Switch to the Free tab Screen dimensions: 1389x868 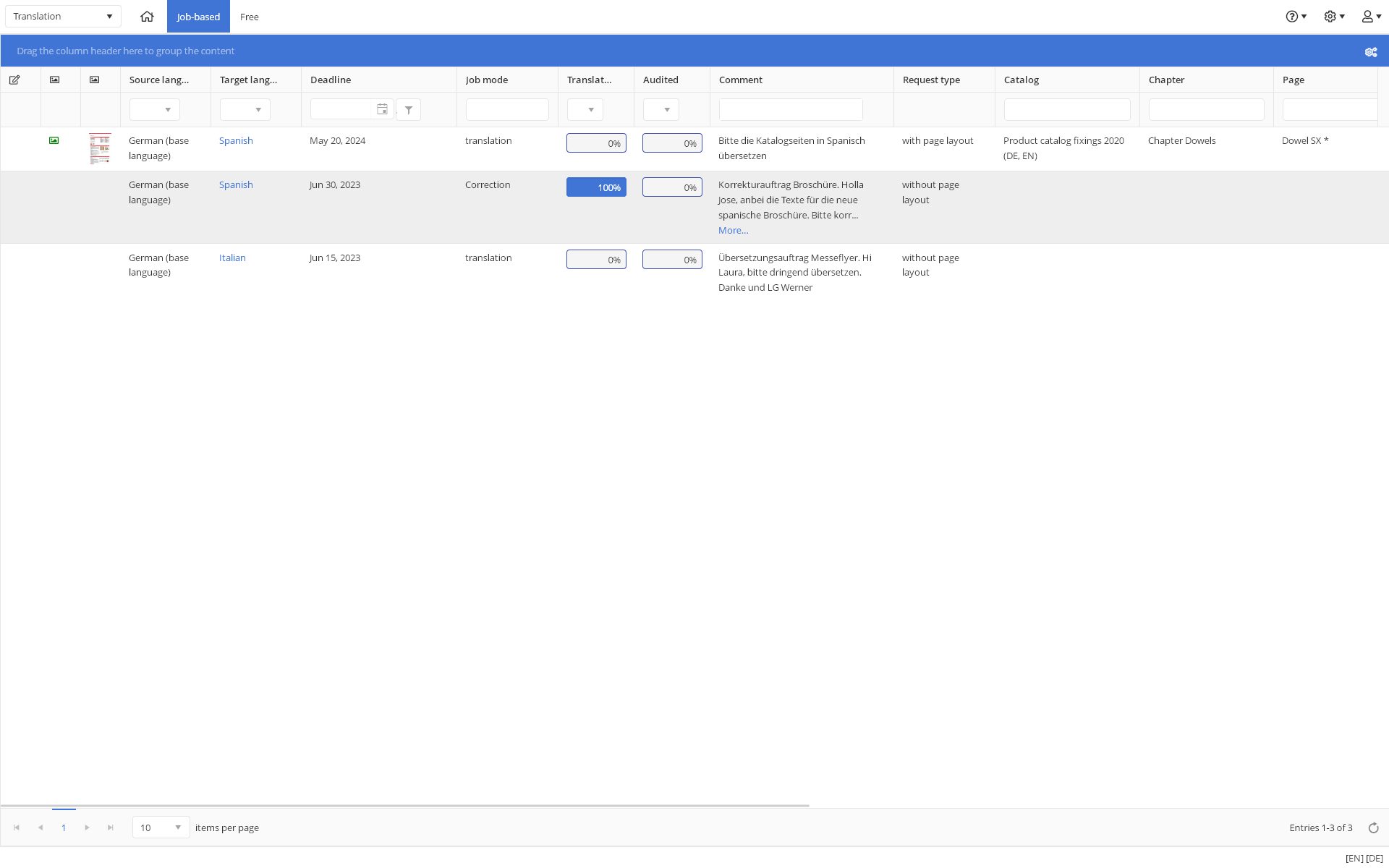[250, 17]
